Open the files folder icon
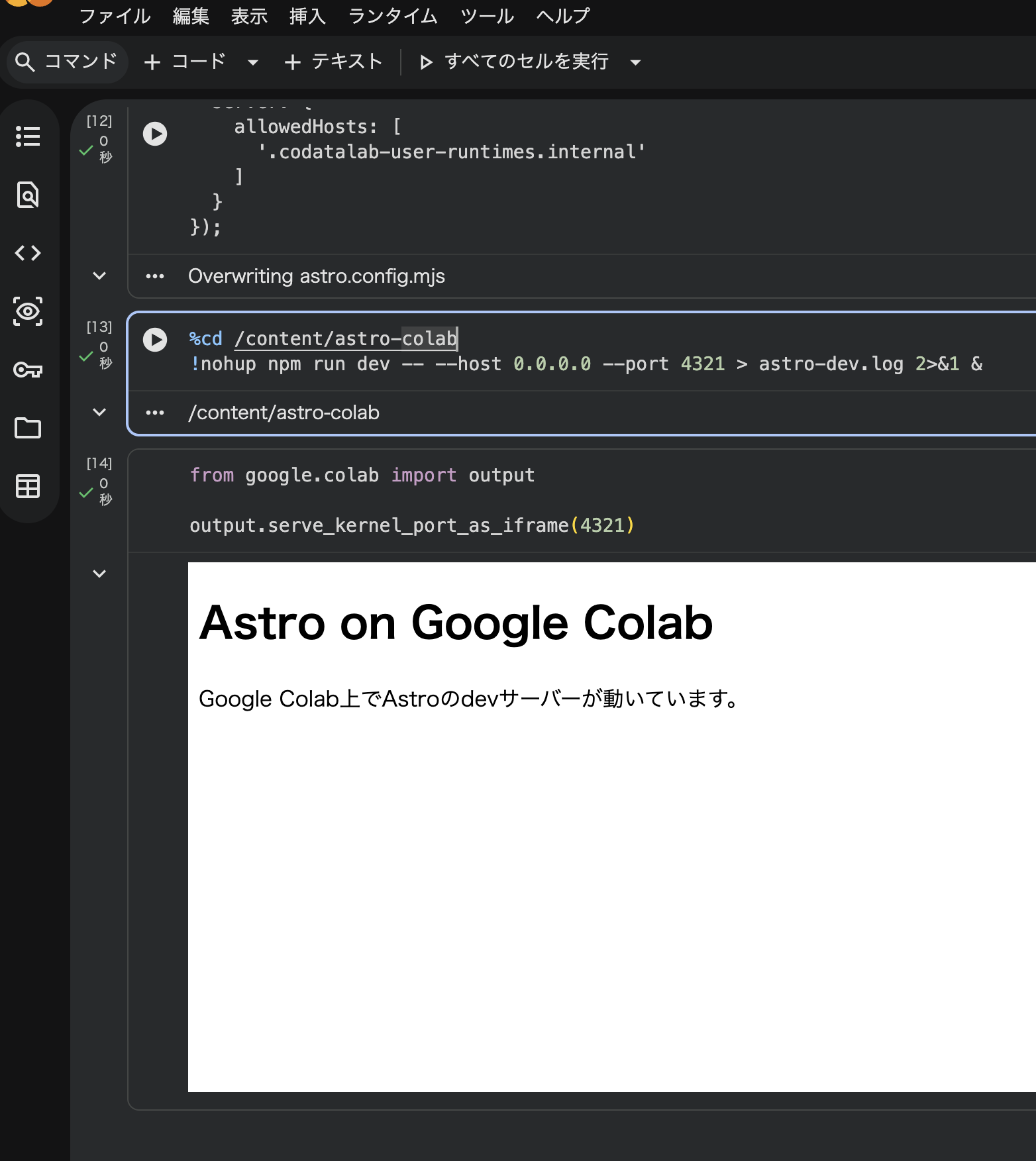 (x=28, y=428)
